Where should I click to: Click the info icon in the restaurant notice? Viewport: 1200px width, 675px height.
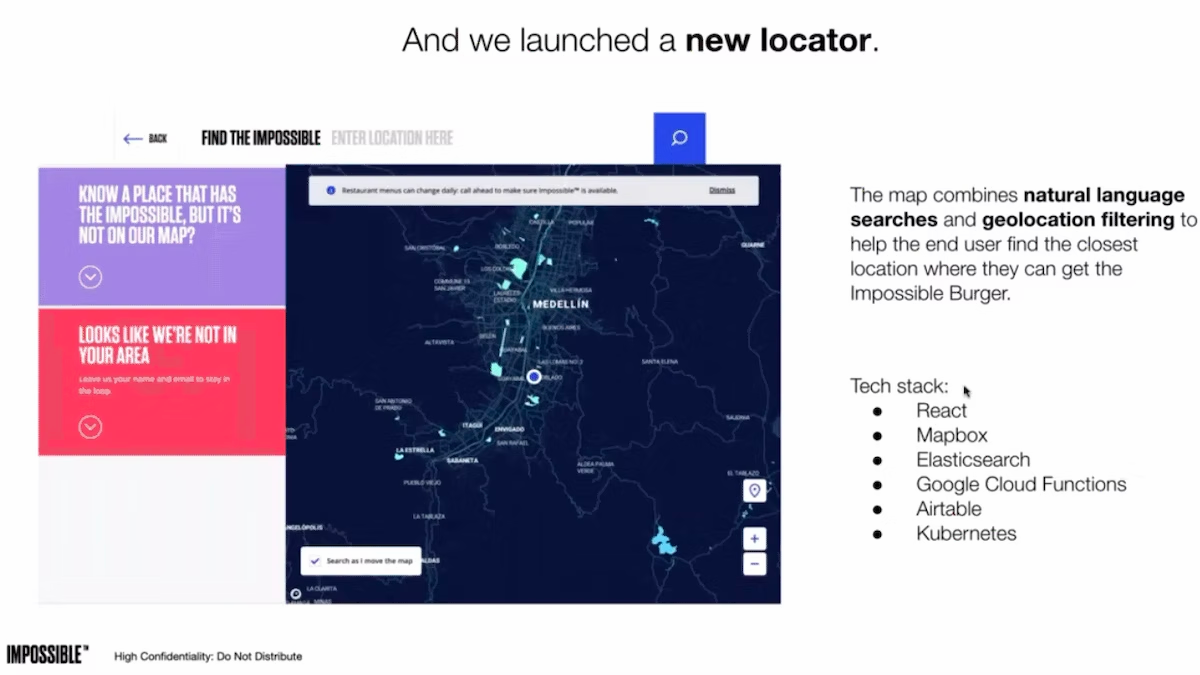[331, 190]
